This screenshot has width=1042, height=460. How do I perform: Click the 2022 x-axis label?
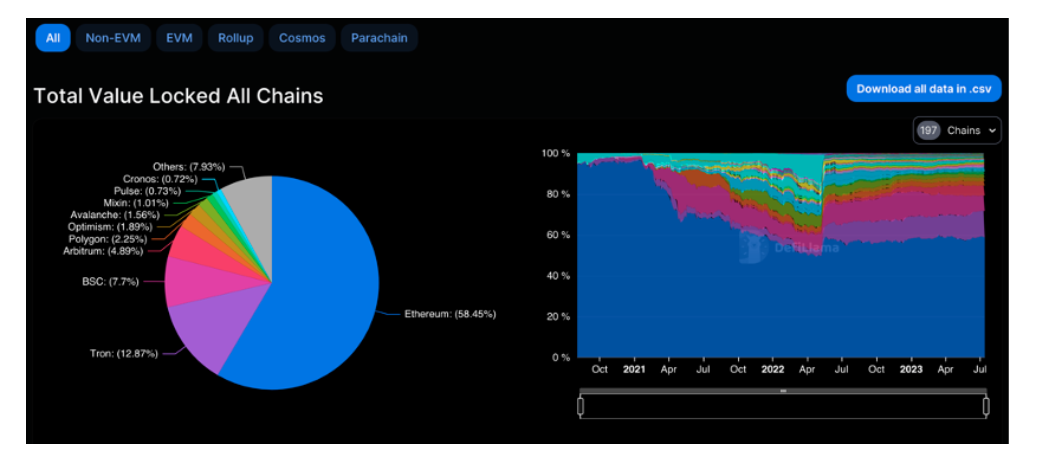click(773, 370)
